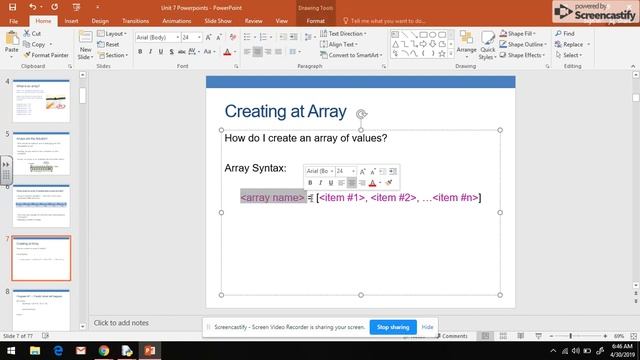Viewport: 640px width, 360px height.
Task: Click the Stop sharing button
Action: point(393,327)
